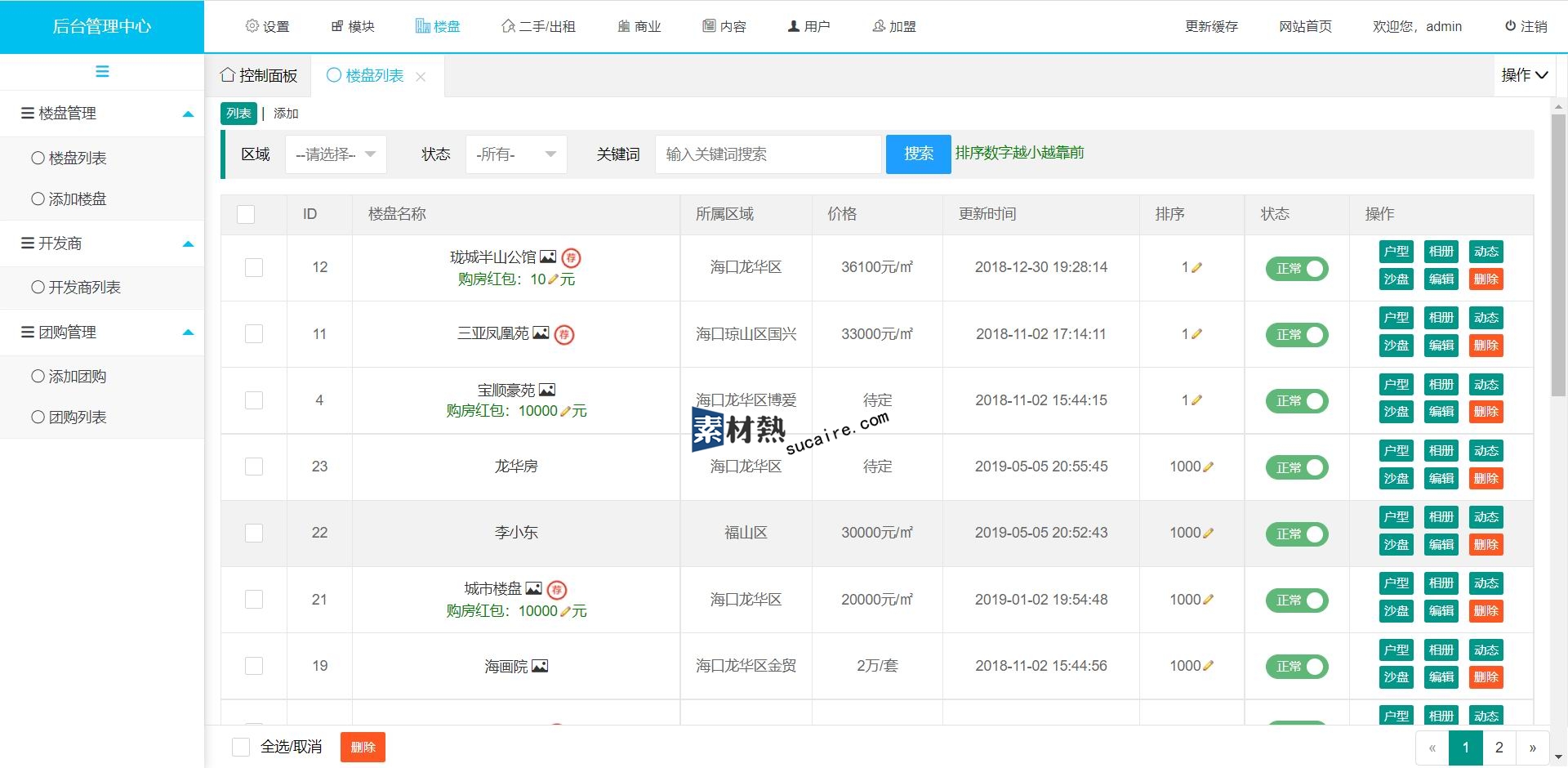The width and height of the screenshot is (1568, 768).
Task: Click the red 荐 badge beside 城市楼盘
Action: point(557,589)
